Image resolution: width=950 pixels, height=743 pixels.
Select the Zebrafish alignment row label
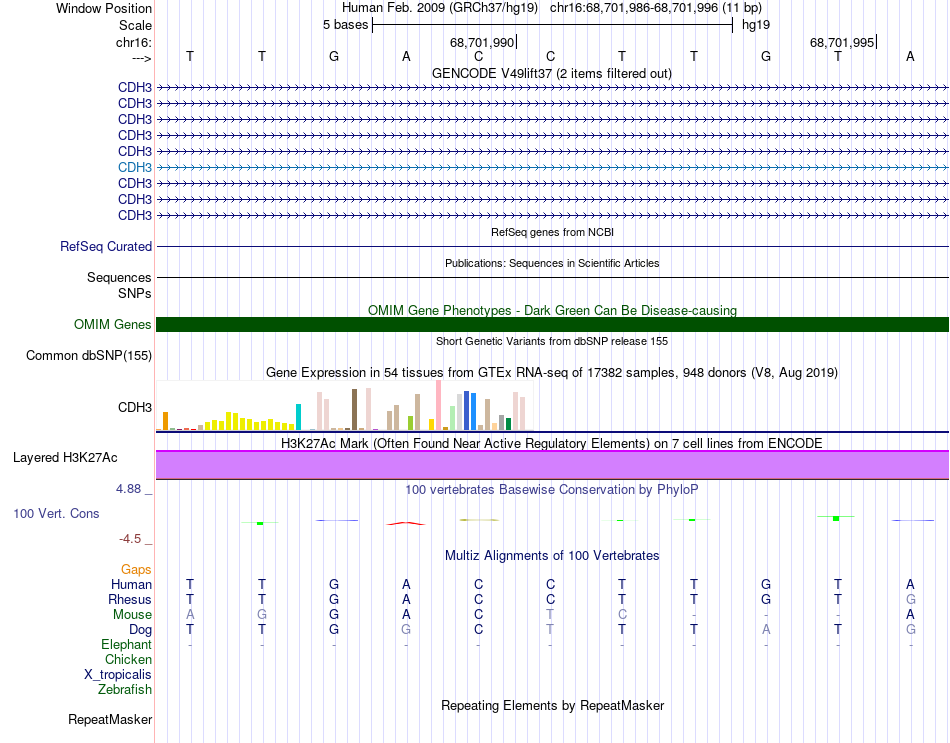125,690
